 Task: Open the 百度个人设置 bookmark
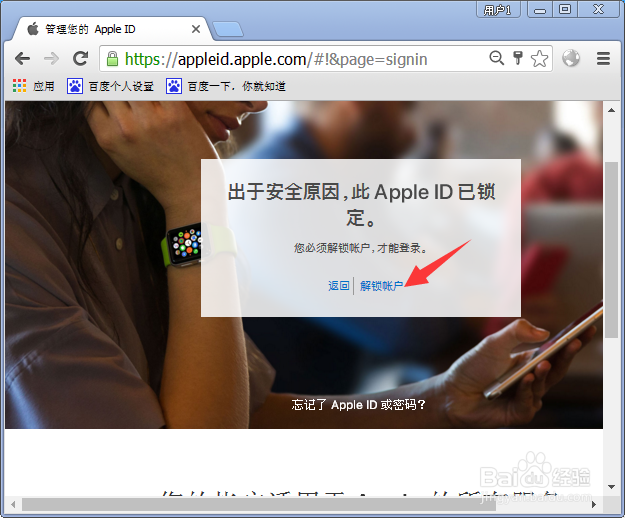coord(110,86)
